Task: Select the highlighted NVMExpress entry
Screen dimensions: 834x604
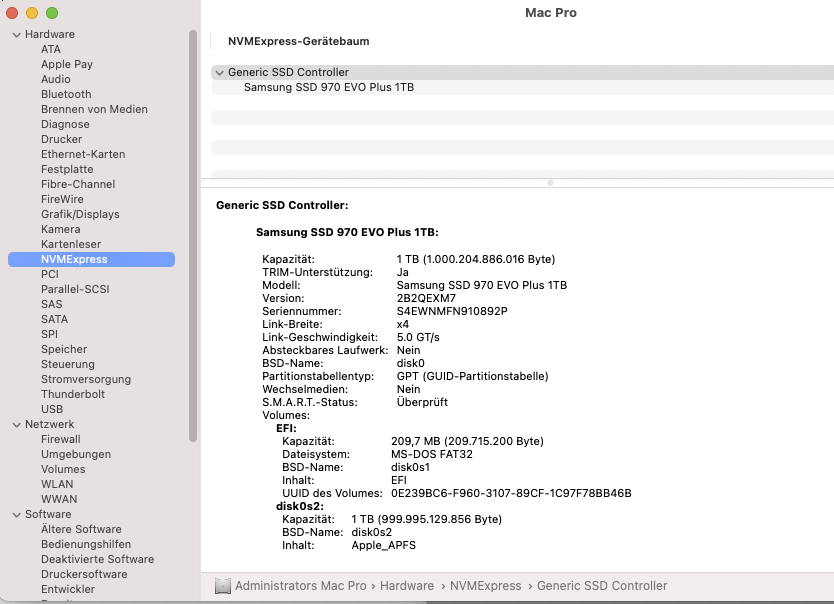Action: pyautogui.click(x=91, y=259)
